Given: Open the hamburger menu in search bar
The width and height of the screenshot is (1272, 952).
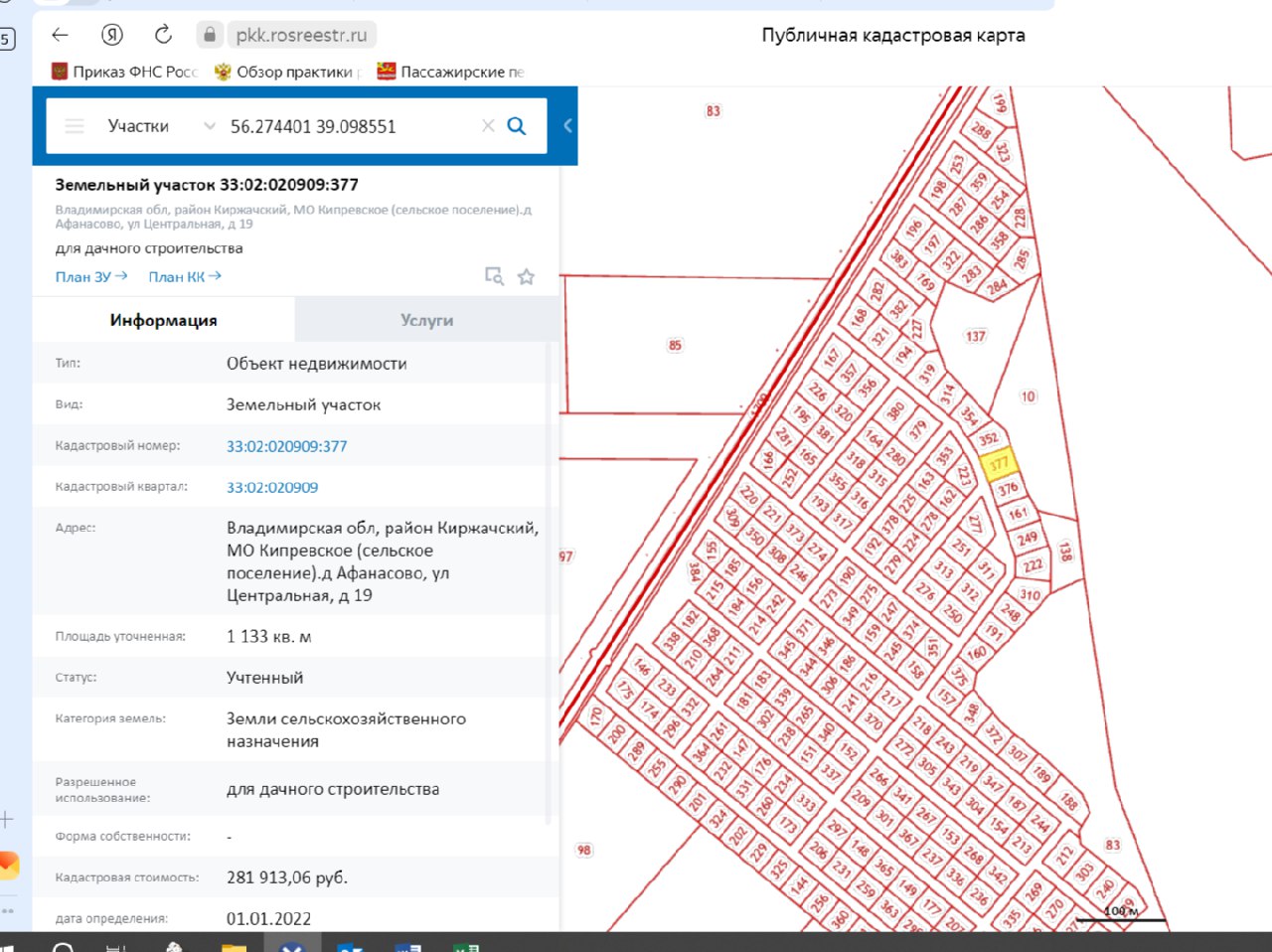Looking at the screenshot, I should (x=75, y=126).
